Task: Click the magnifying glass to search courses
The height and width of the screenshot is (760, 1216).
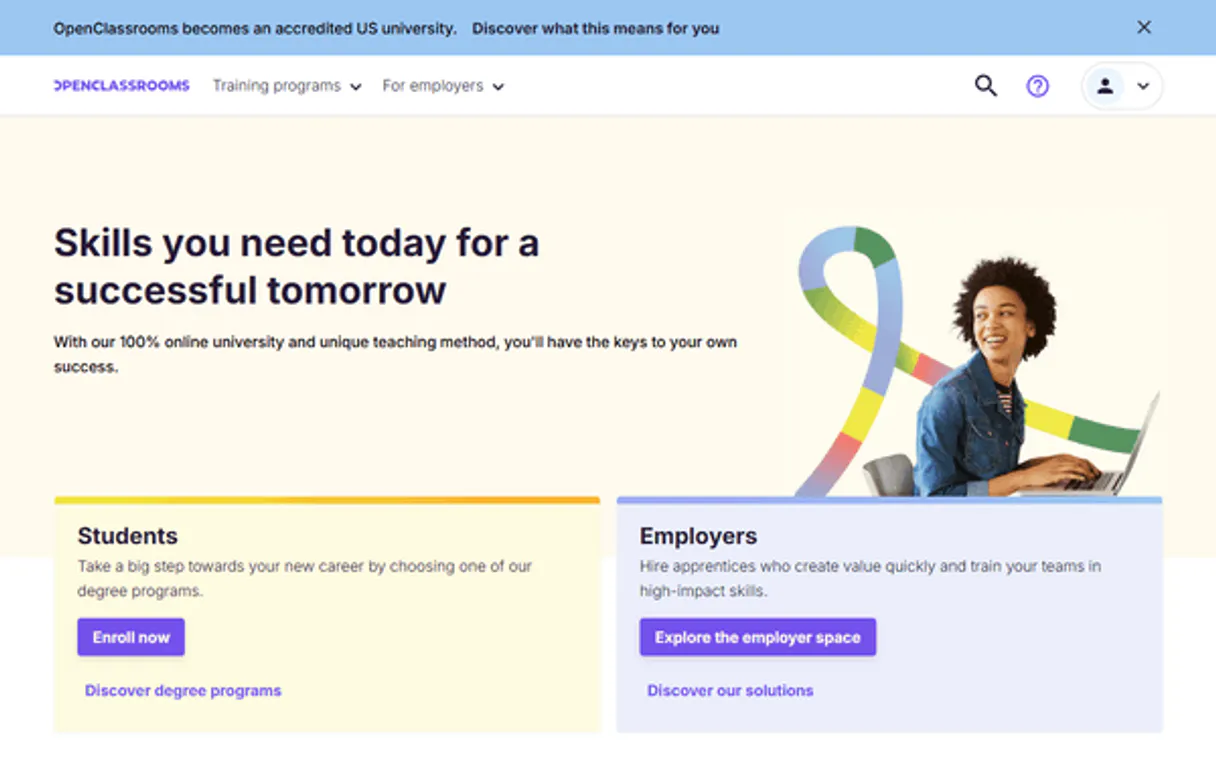Action: click(x=985, y=86)
